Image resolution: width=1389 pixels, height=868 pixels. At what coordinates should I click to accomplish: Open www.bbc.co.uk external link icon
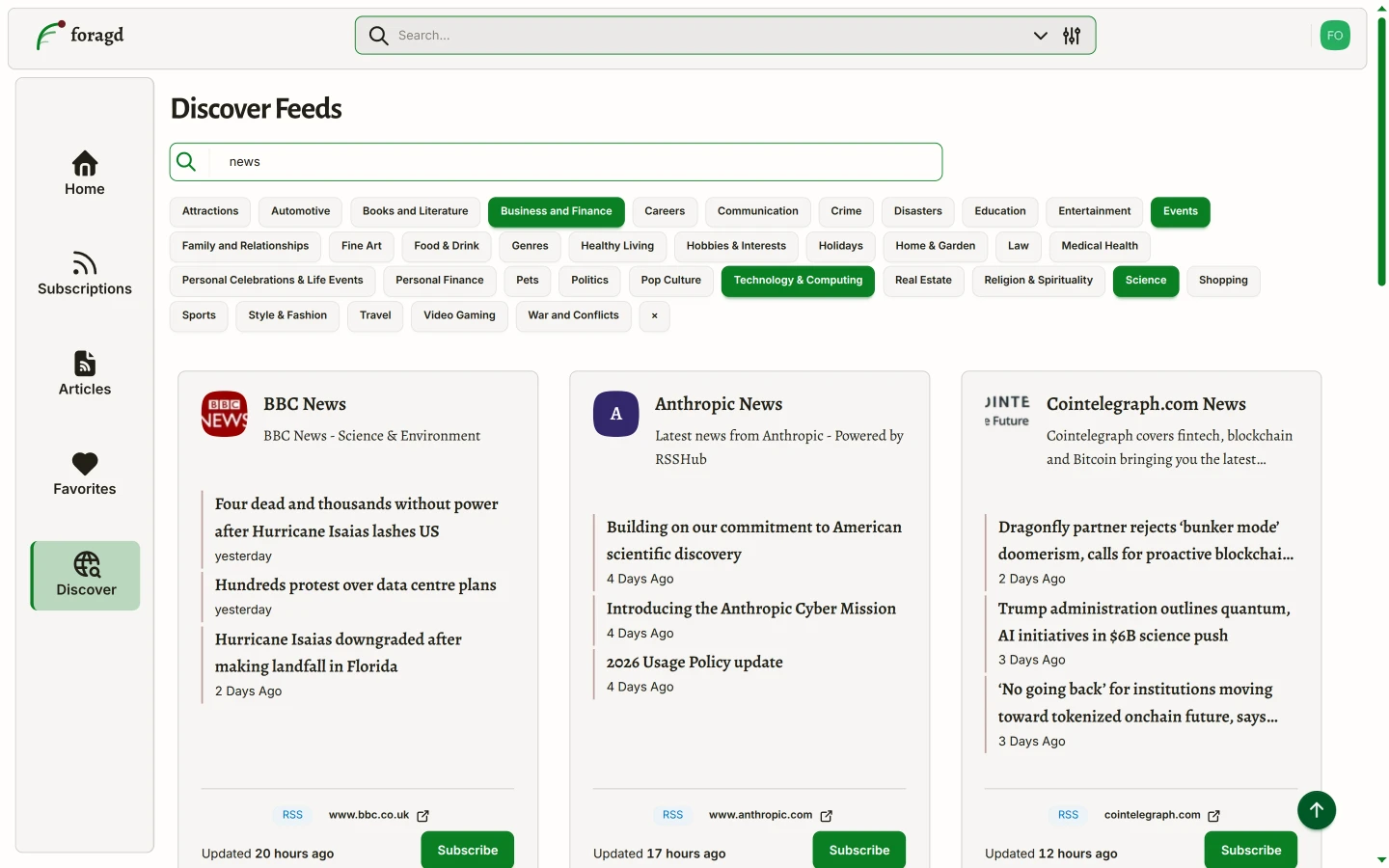[x=422, y=816]
